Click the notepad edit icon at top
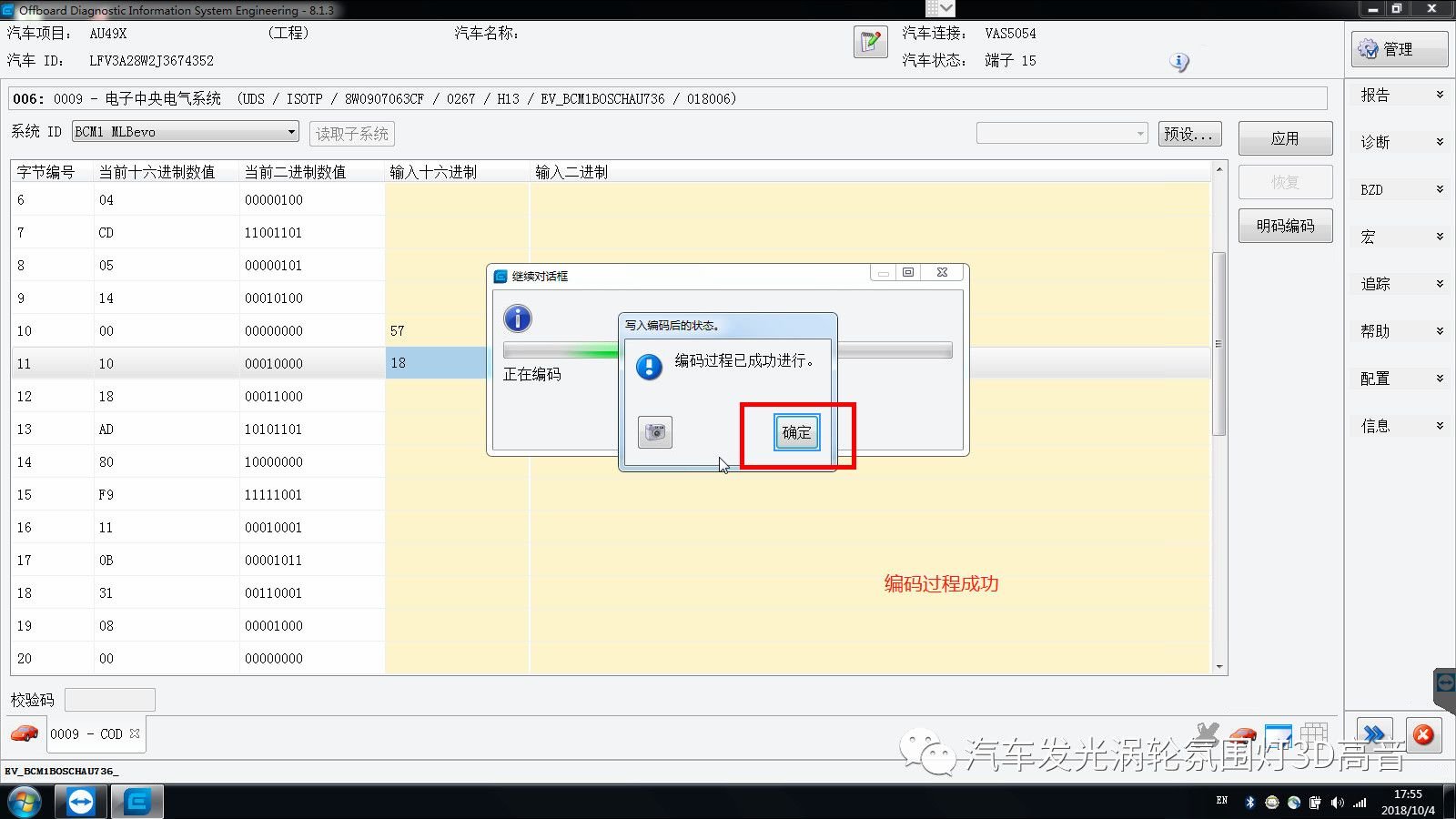 pos(870,42)
